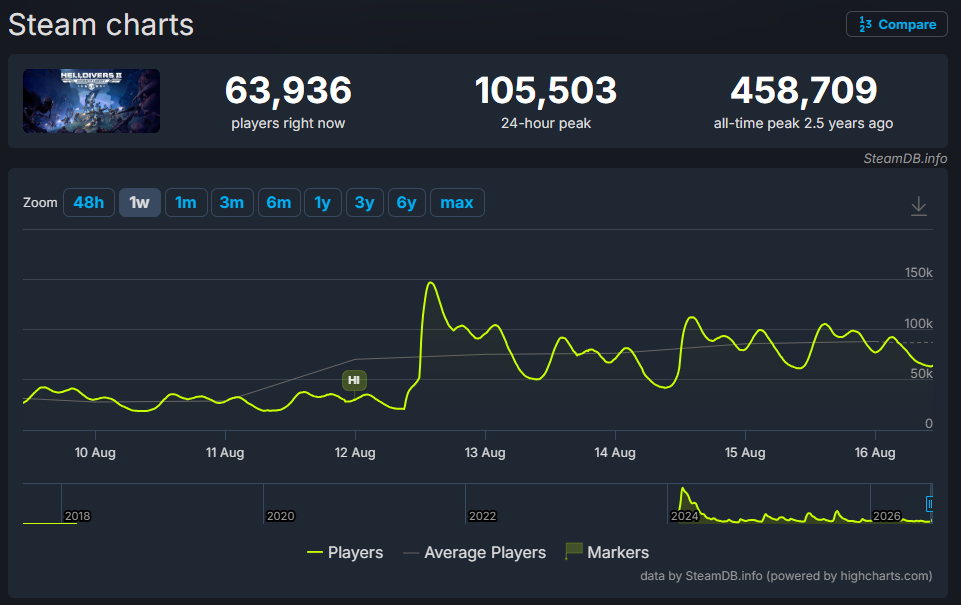This screenshot has height=605, width=961.
Task: Switch zoom to 1m
Action: point(186,202)
